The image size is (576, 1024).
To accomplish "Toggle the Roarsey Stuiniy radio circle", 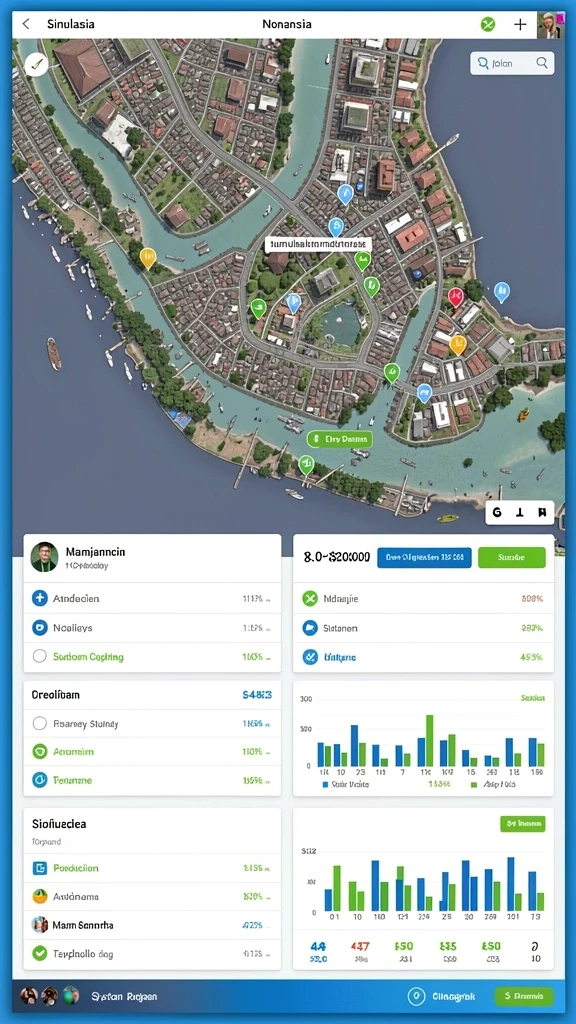I will pyautogui.click(x=40, y=723).
